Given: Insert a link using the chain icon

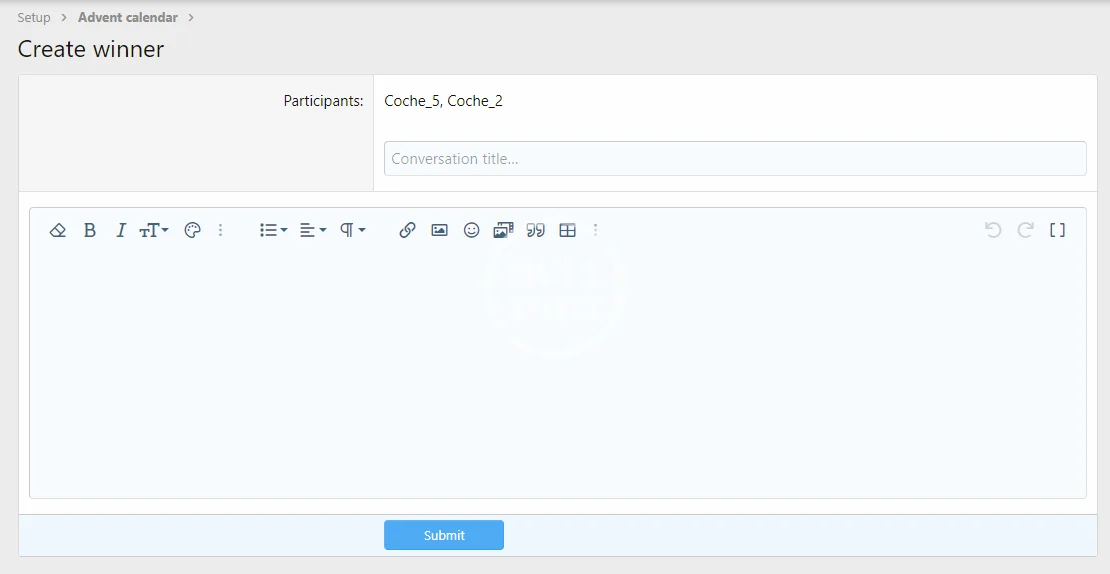Looking at the screenshot, I should pos(407,230).
